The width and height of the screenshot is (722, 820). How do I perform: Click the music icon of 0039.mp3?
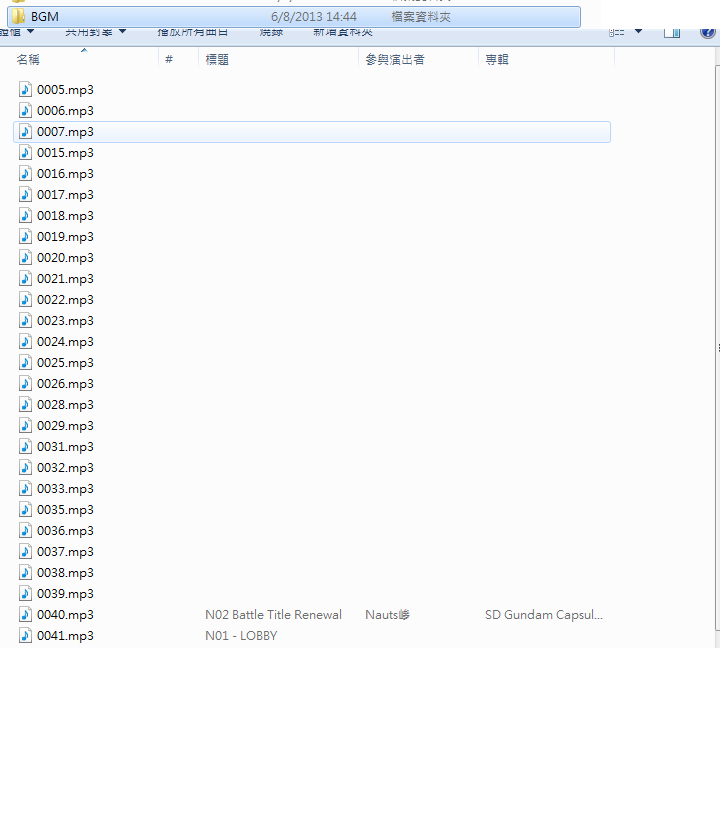25,594
